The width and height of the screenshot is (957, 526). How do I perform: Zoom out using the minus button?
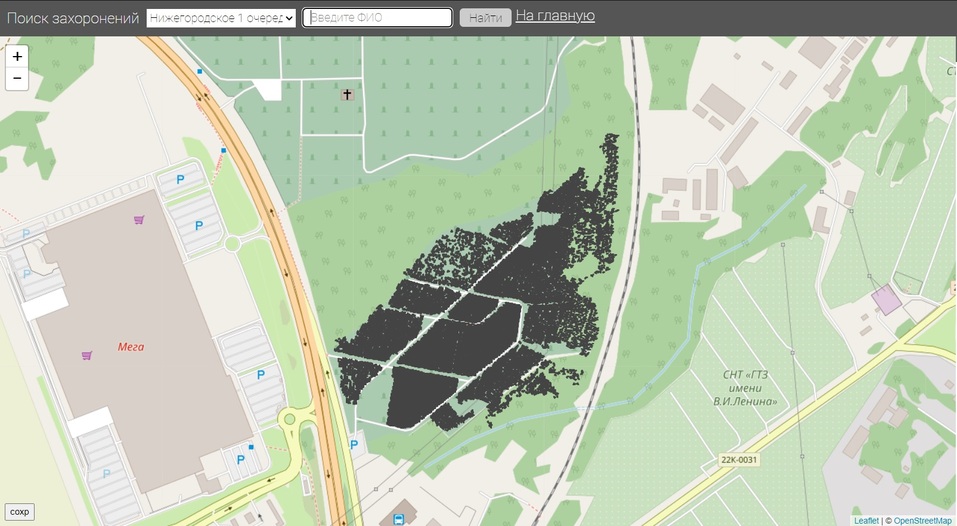[17, 79]
